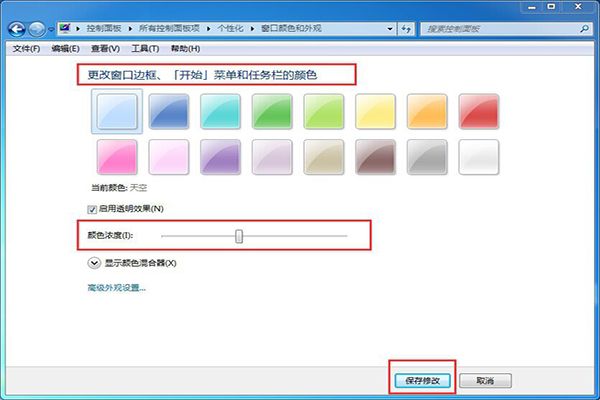Expand arrow after 控制面板 breadcrumb
Viewport: 600px width, 400px height.
click(130, 29)
